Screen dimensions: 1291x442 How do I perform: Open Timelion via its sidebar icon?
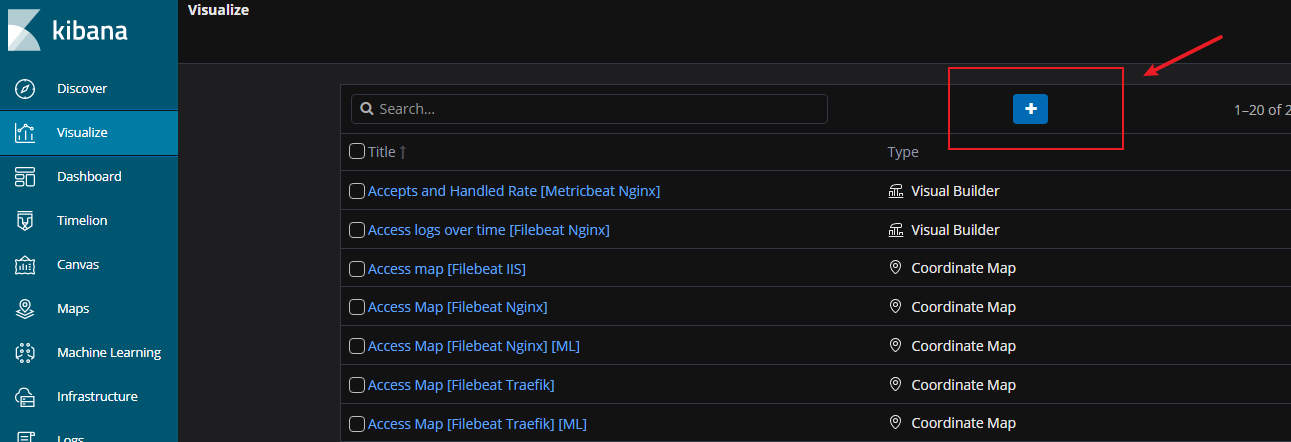(x=26, y=221)
